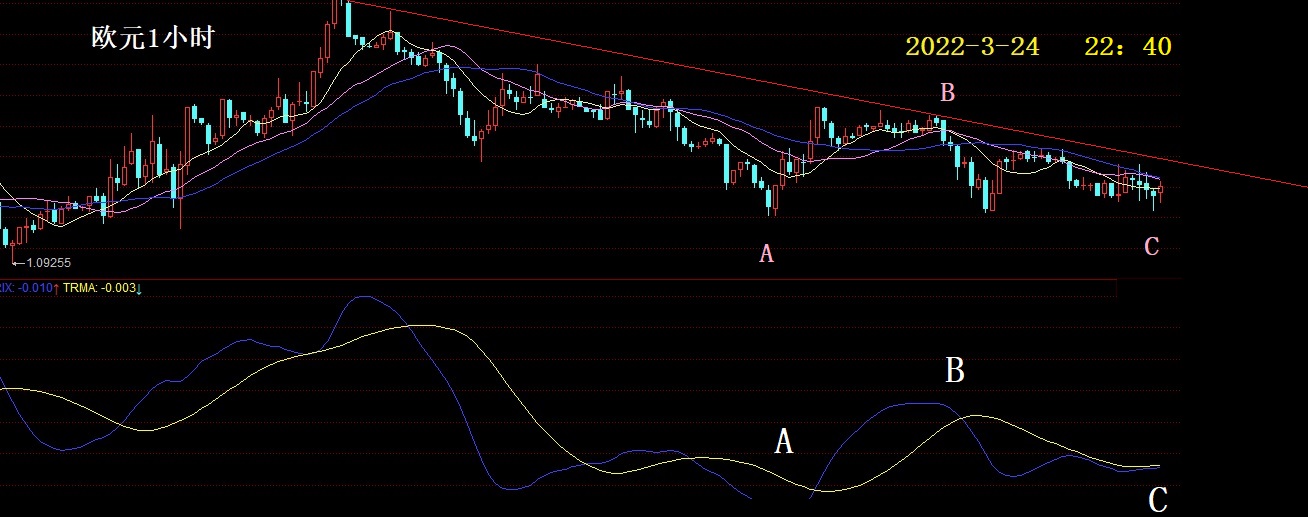The image size is (1308, 517).
Task: Click pink label 'A' under the candlestick low
Action: (767, 254)
